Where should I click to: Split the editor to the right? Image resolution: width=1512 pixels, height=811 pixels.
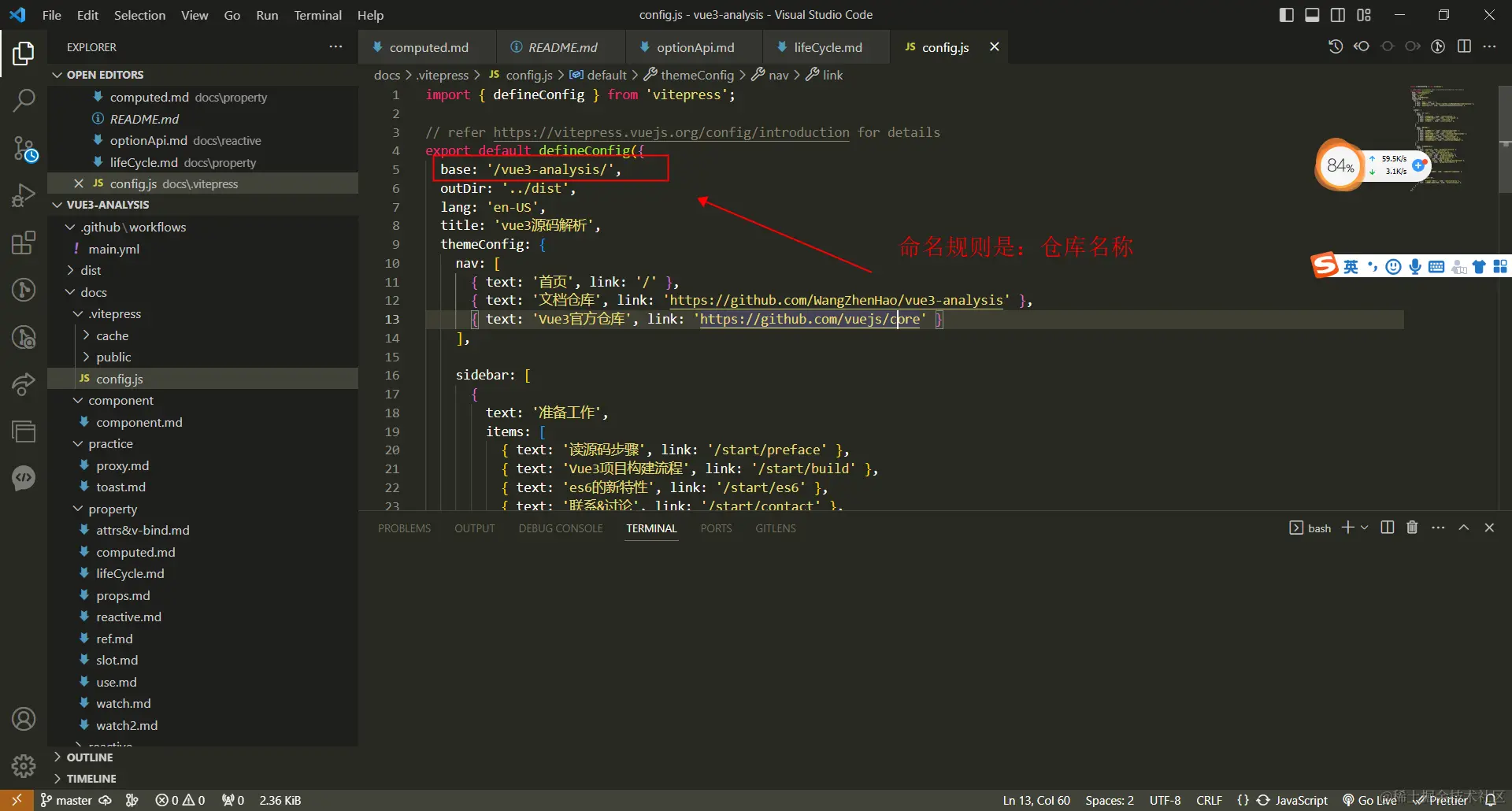tap(1464, 46)
